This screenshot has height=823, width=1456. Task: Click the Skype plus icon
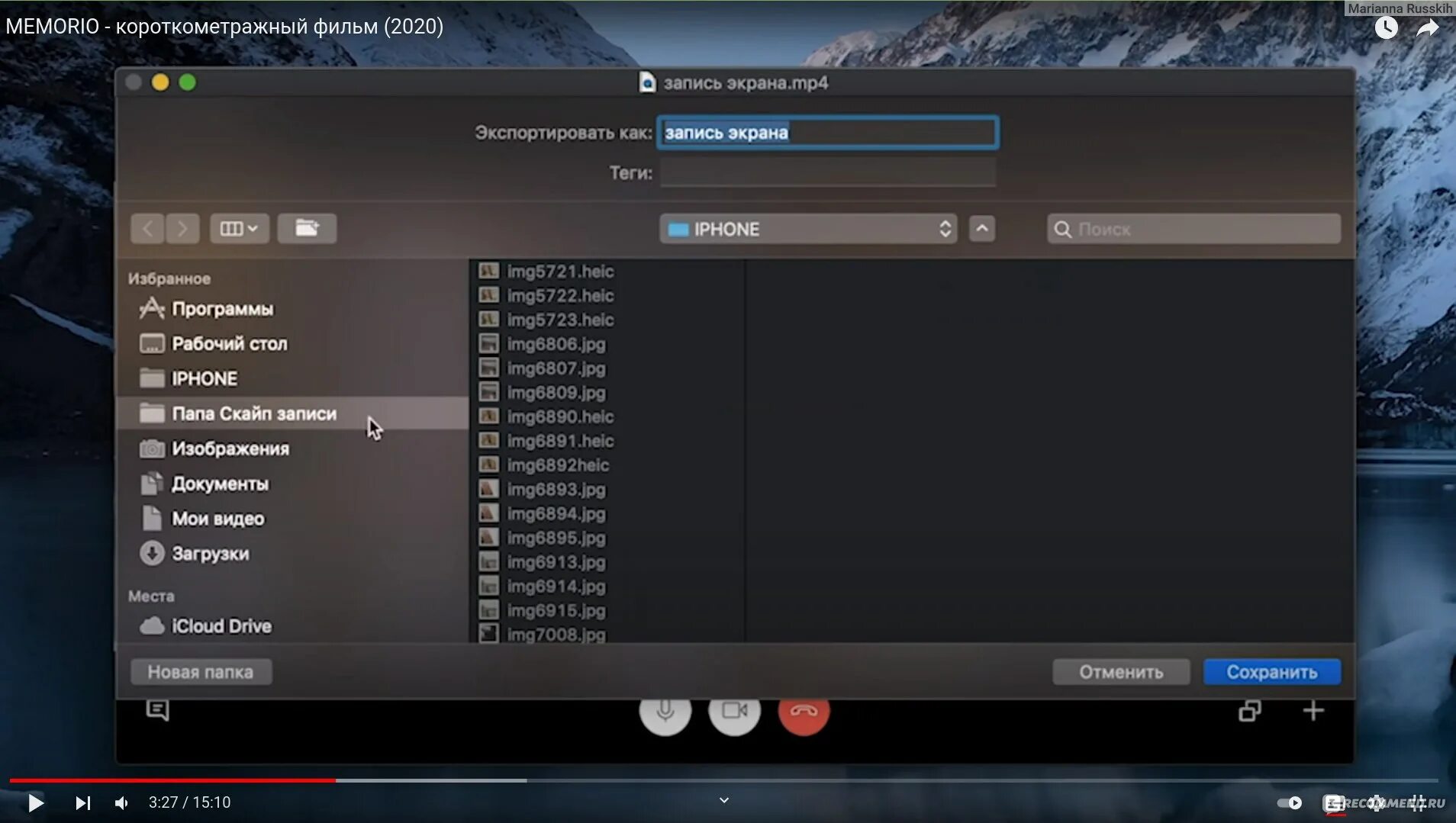pyautogui.click(x=1313, y=711)
